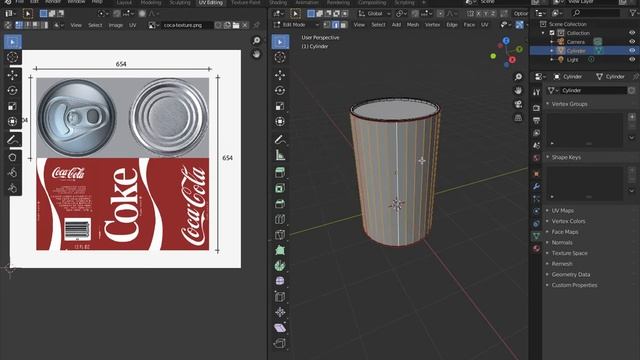Select the Shrink/Fatten tool
The image size is (640, 360).
click(x=280, y=312)
